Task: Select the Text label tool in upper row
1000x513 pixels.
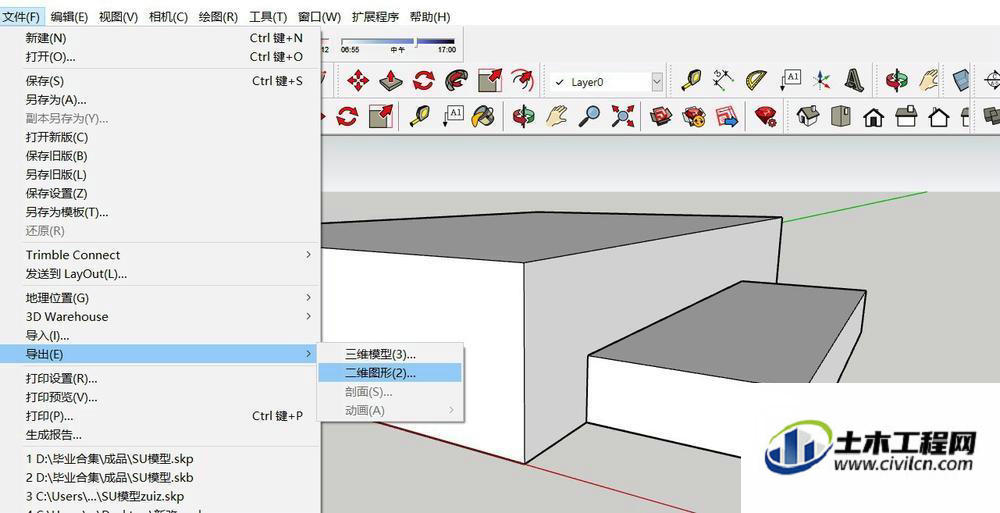Action: point(790,80)
